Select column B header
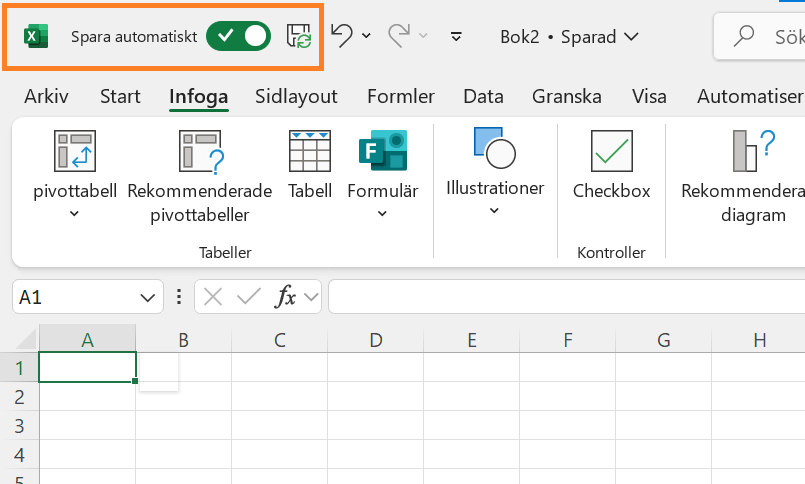 [183, 339]
